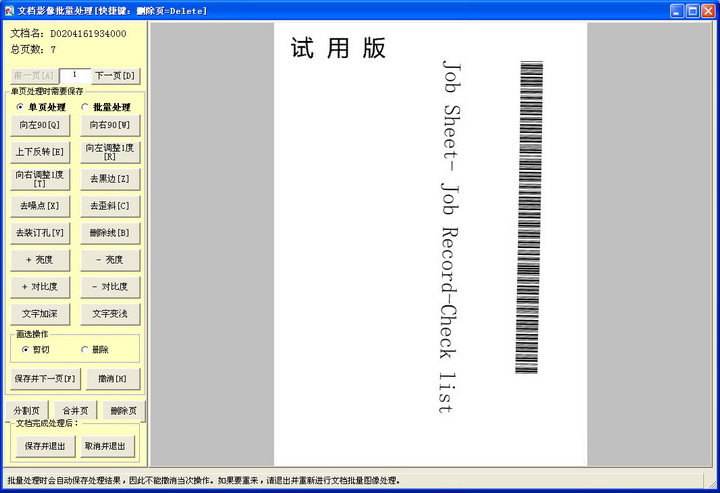720x493 pixels.
Task: Click the disabled 前一页[A] button
Action: (34, 76)
